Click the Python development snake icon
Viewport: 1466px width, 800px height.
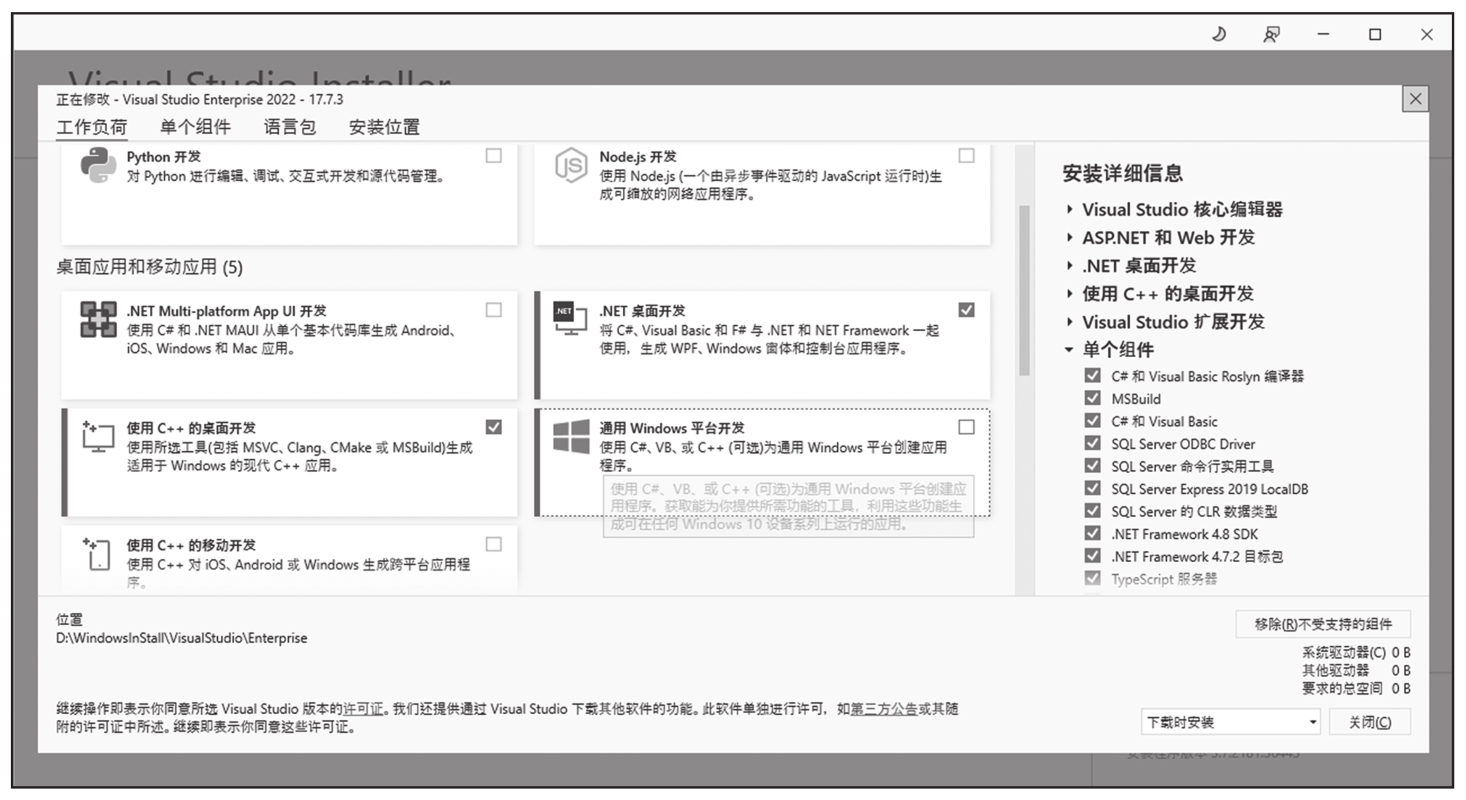98,166
